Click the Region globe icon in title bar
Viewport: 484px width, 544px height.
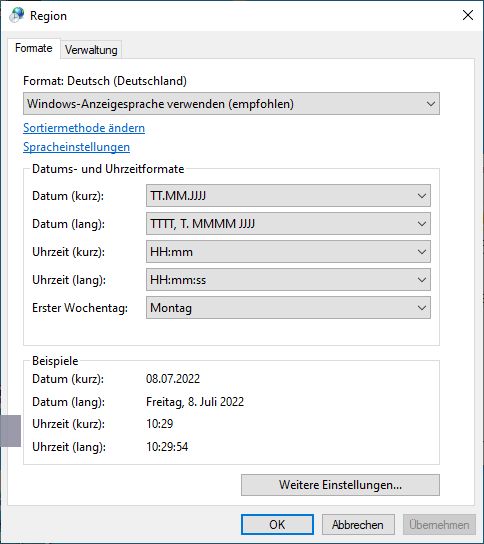17,15
